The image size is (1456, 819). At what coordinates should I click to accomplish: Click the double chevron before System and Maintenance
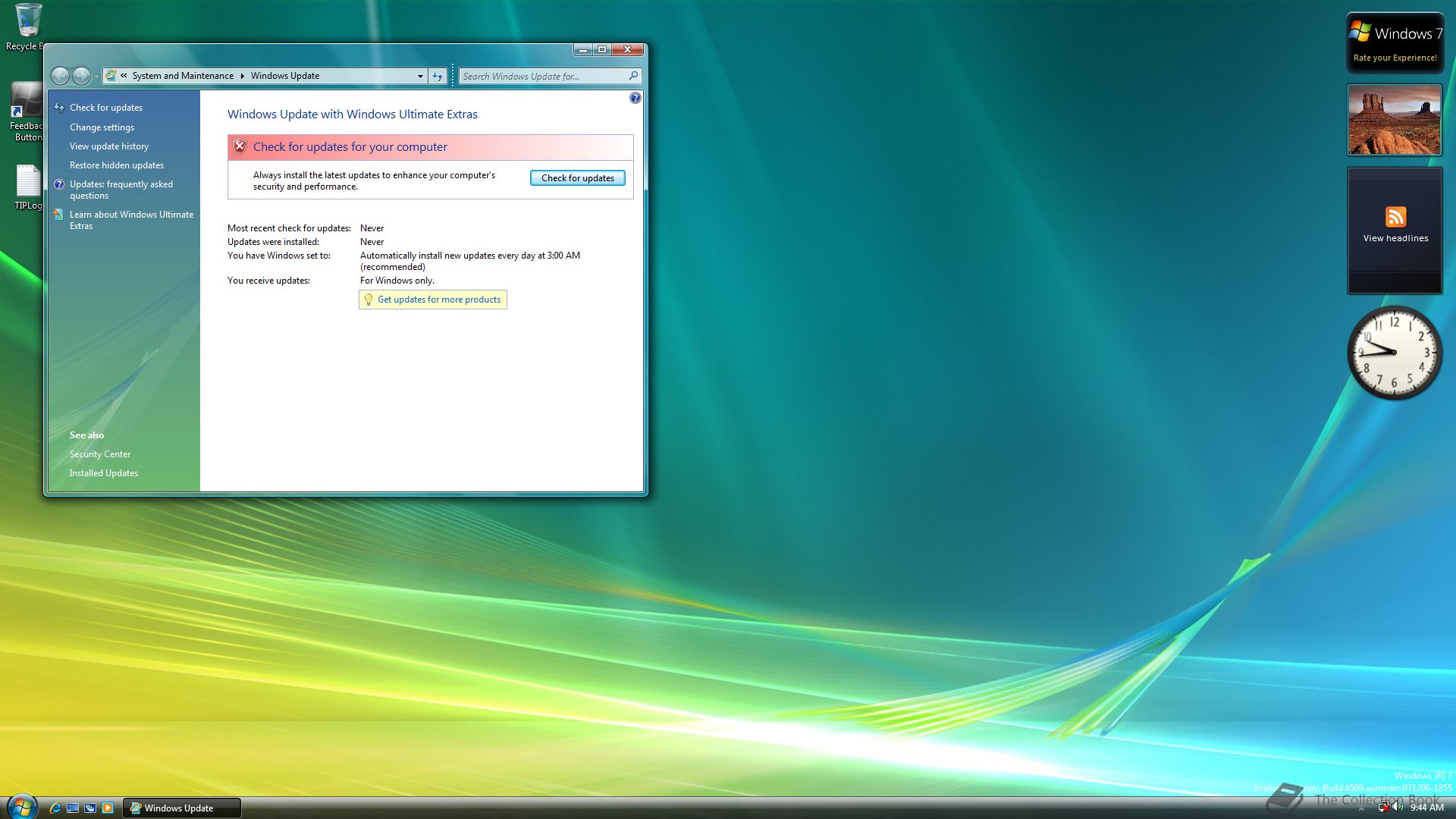pos(124,76)
